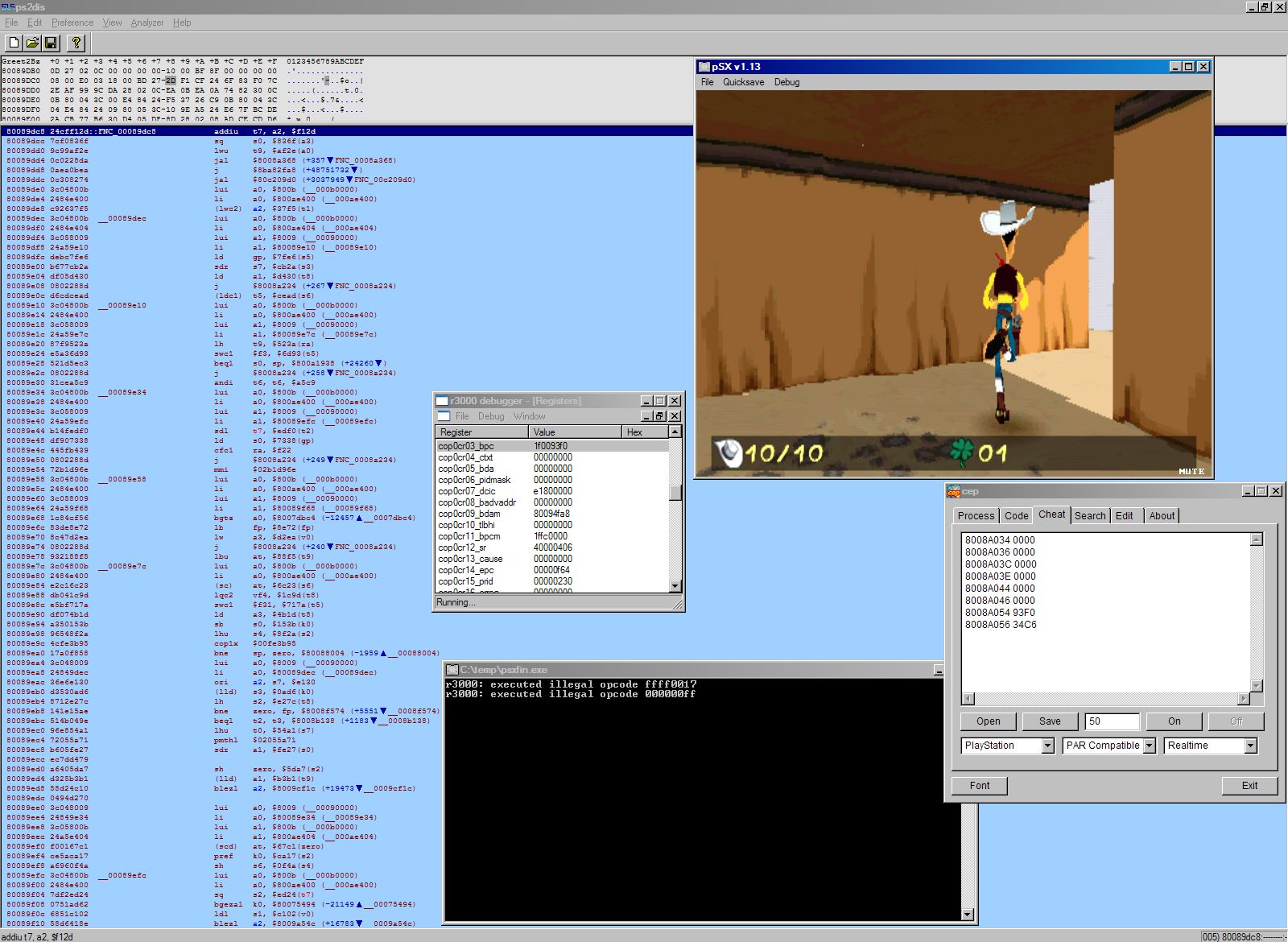Click the Registers child window icon in debugger menu bar
The image size is (1288, 942).
(x=443, y=416)
